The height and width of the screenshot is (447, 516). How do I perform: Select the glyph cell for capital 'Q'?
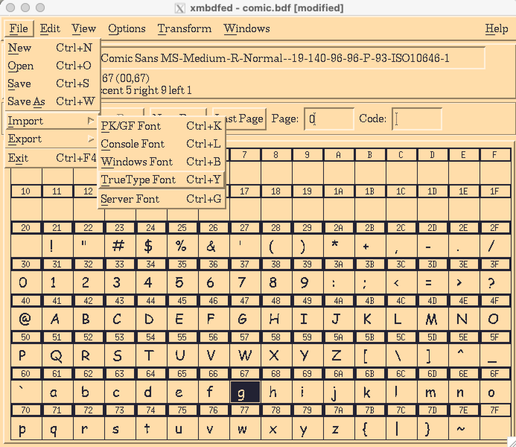click(x=57, y=356)
